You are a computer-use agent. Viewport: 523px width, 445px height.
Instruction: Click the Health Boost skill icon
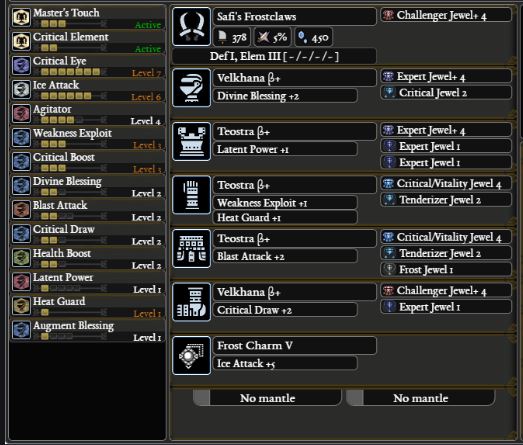21,258
